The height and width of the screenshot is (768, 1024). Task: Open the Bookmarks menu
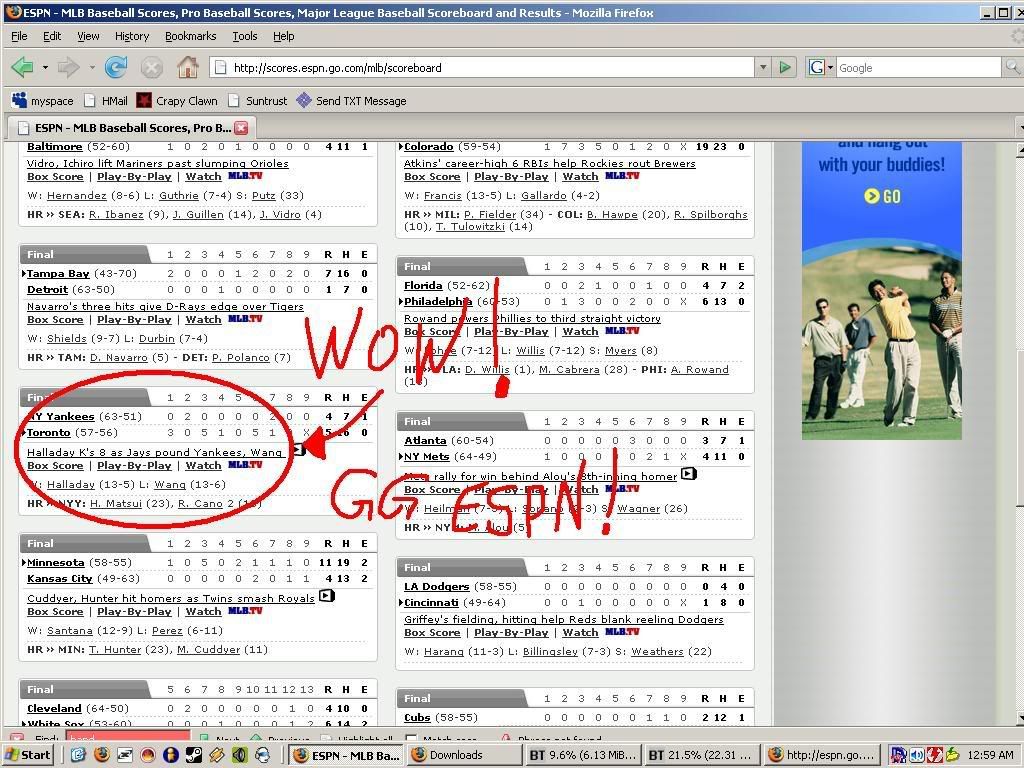click(191, 36)
